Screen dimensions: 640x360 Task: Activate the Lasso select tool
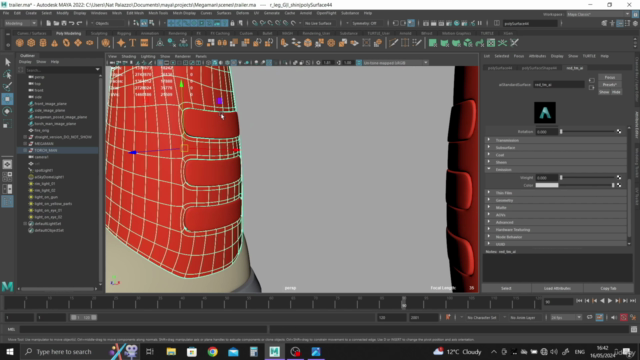(x=7, y=74)
